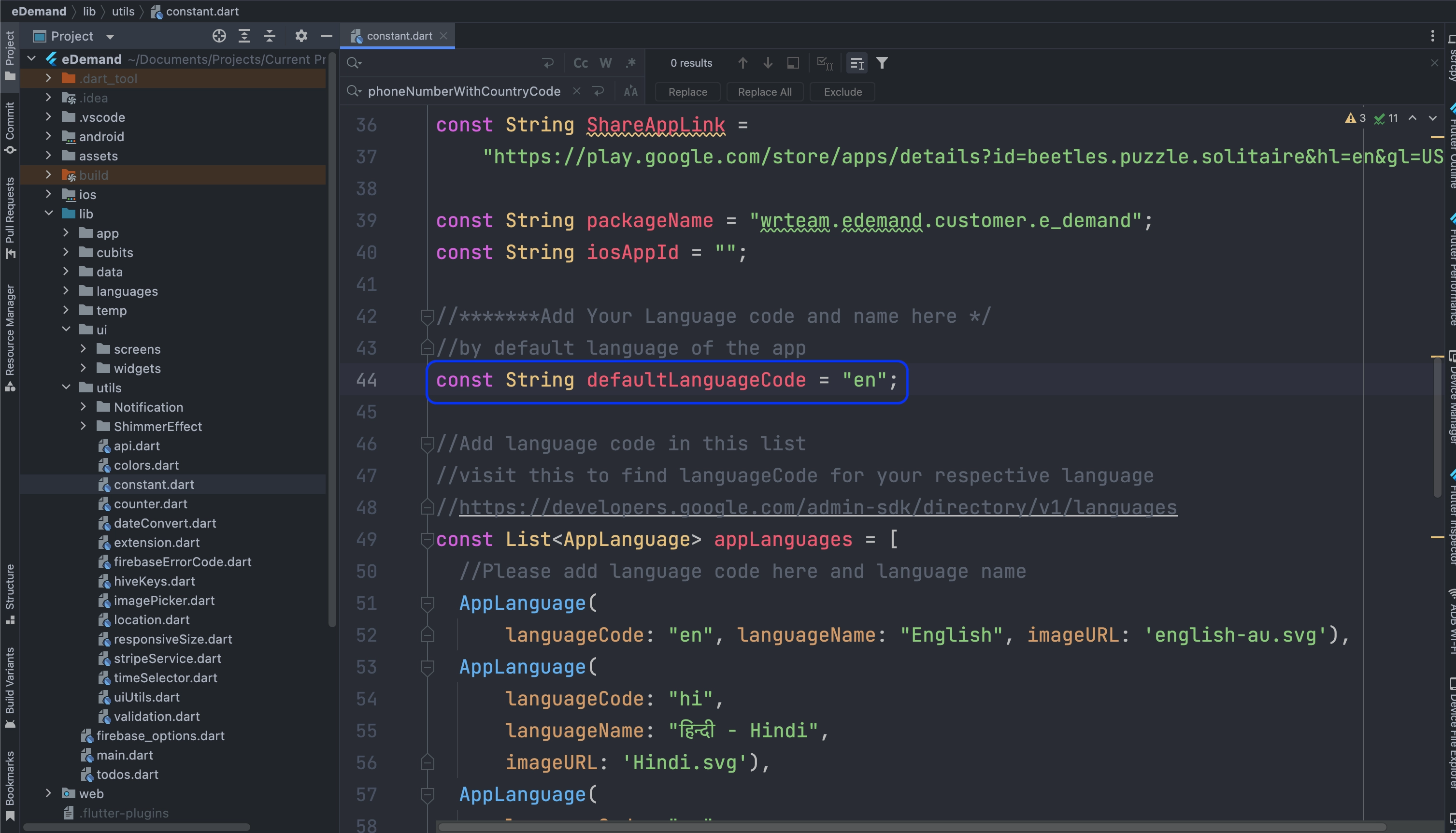Image resolution: width=1456 pixels, height=833 pixels.
Task: Focus the replace field with phoneNumberWithCountryCode
Action: (x=464, y=91)
